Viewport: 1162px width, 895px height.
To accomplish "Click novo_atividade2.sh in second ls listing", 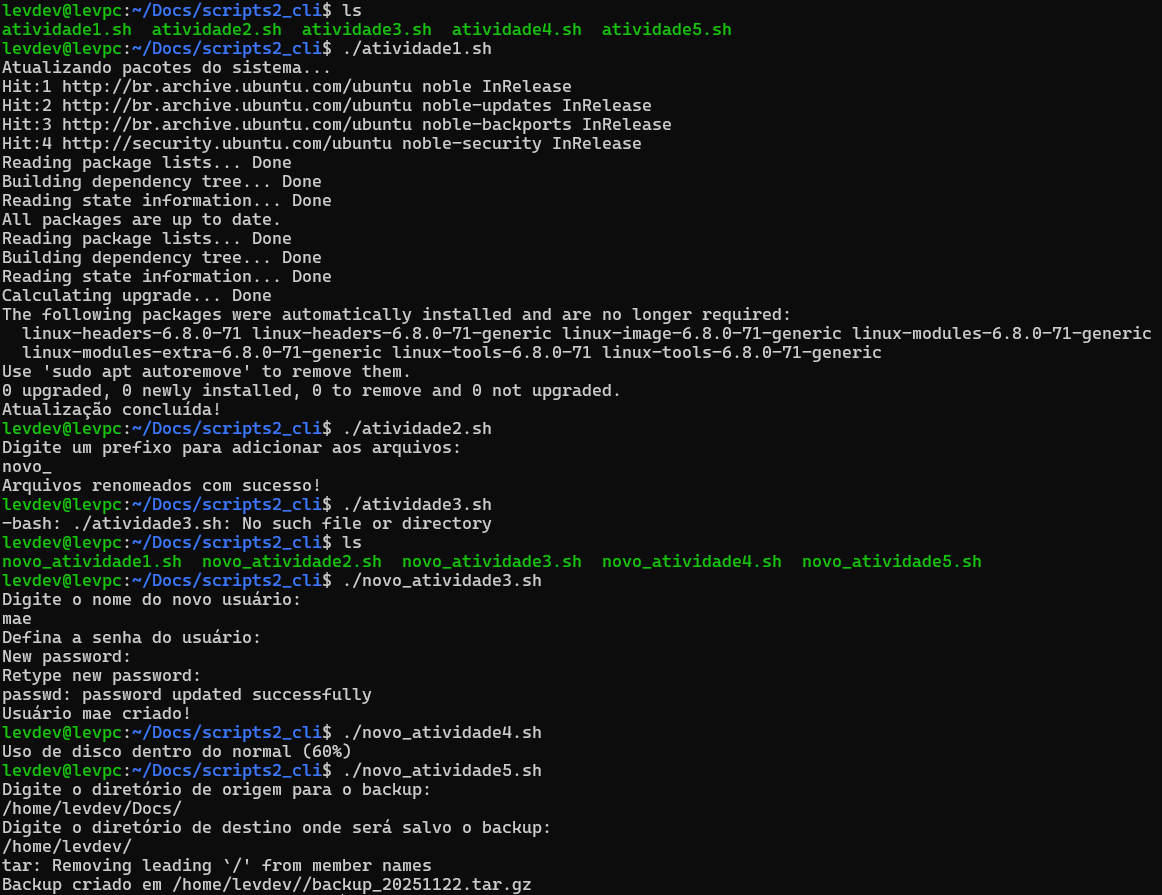I will tap(292, 562).
